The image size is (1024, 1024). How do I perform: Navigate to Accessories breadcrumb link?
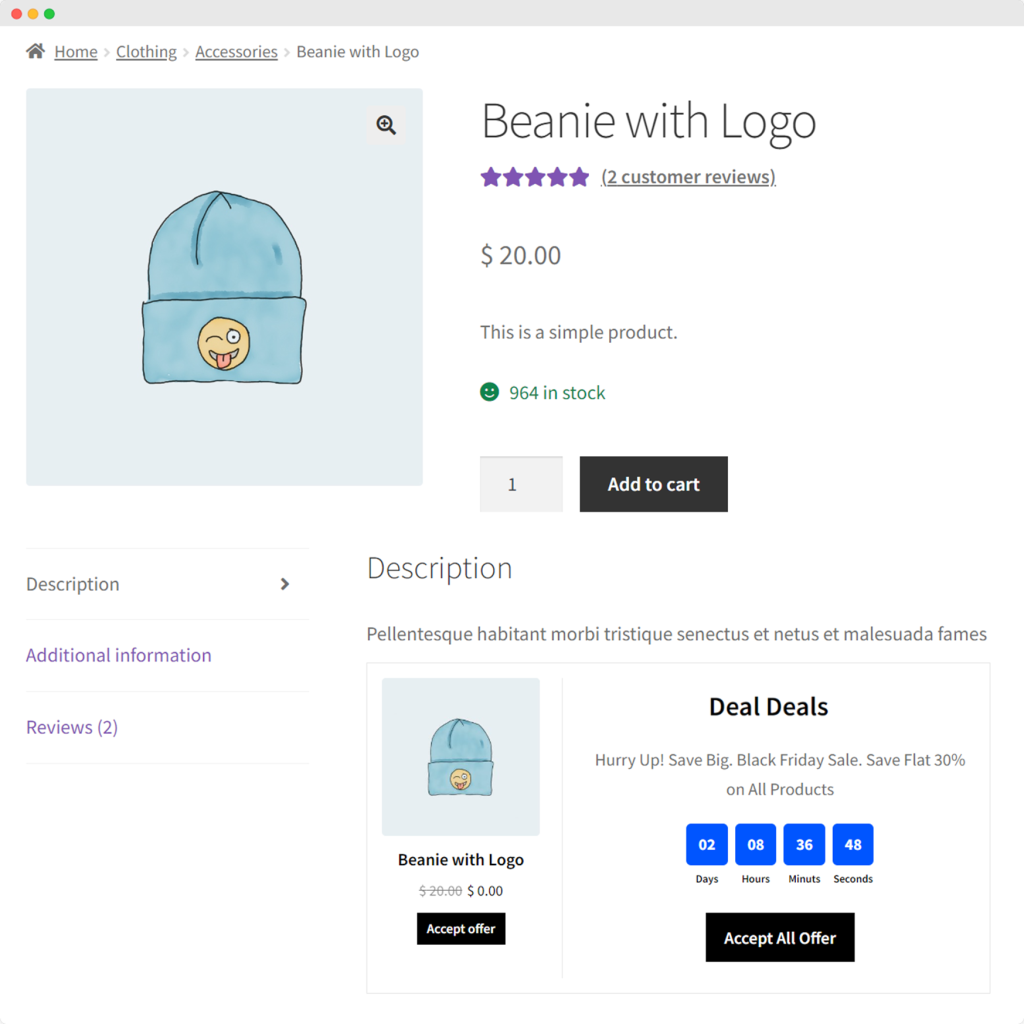click(x=236, y=52)
